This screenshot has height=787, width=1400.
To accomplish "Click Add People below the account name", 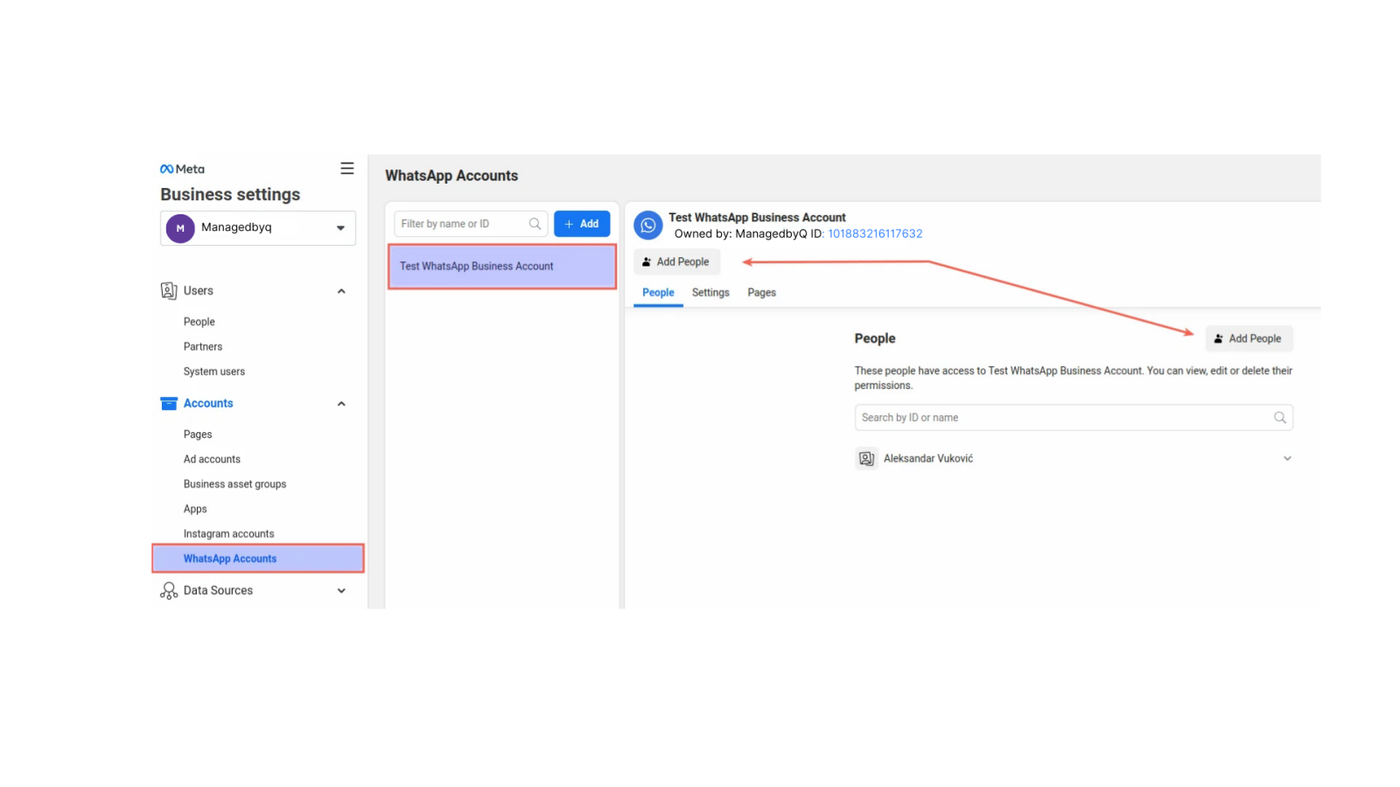I will click(x=677, y=262).
